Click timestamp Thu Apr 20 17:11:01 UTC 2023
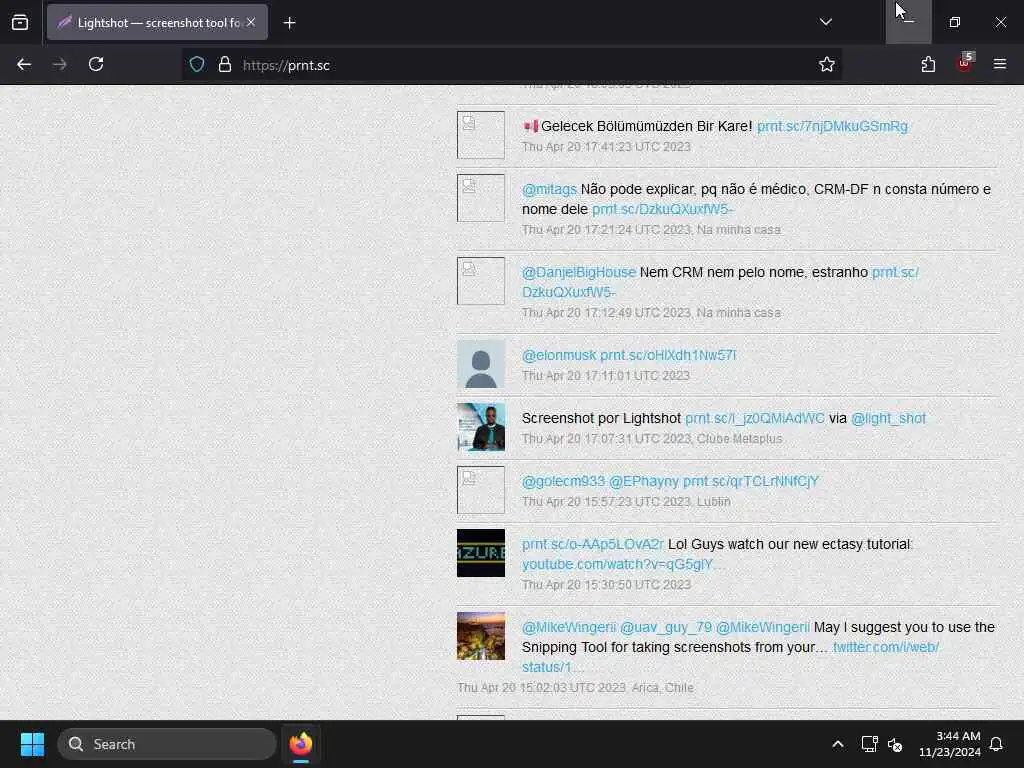This screenshot has height=768, width=1024. (x=605, y=376)
